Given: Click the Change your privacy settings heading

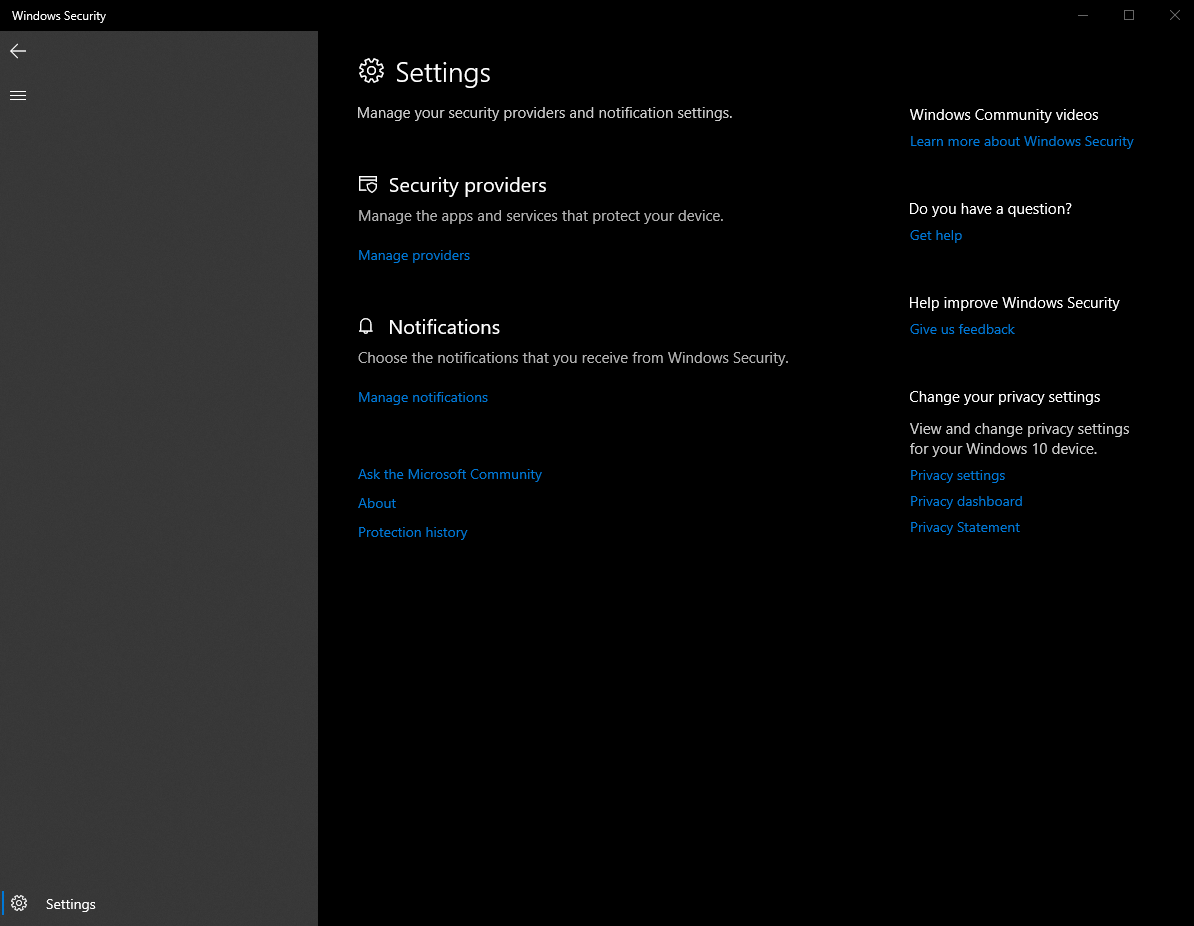Looking at the screenshot, I should point(1004,397).
